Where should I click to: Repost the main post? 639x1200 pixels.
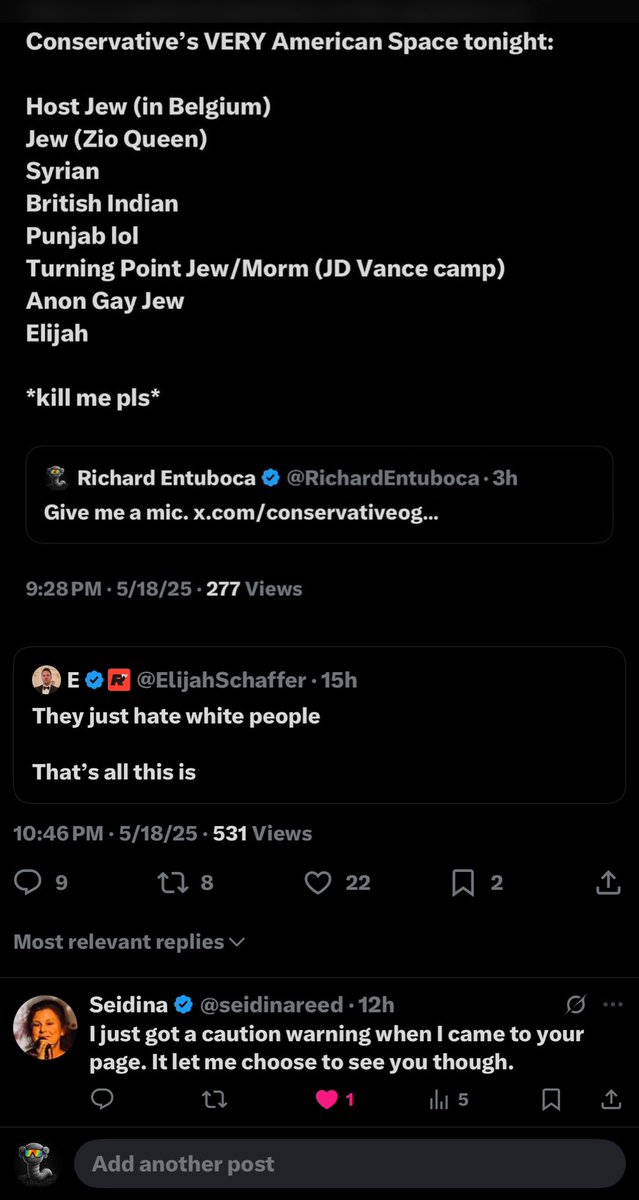(171, 882)
